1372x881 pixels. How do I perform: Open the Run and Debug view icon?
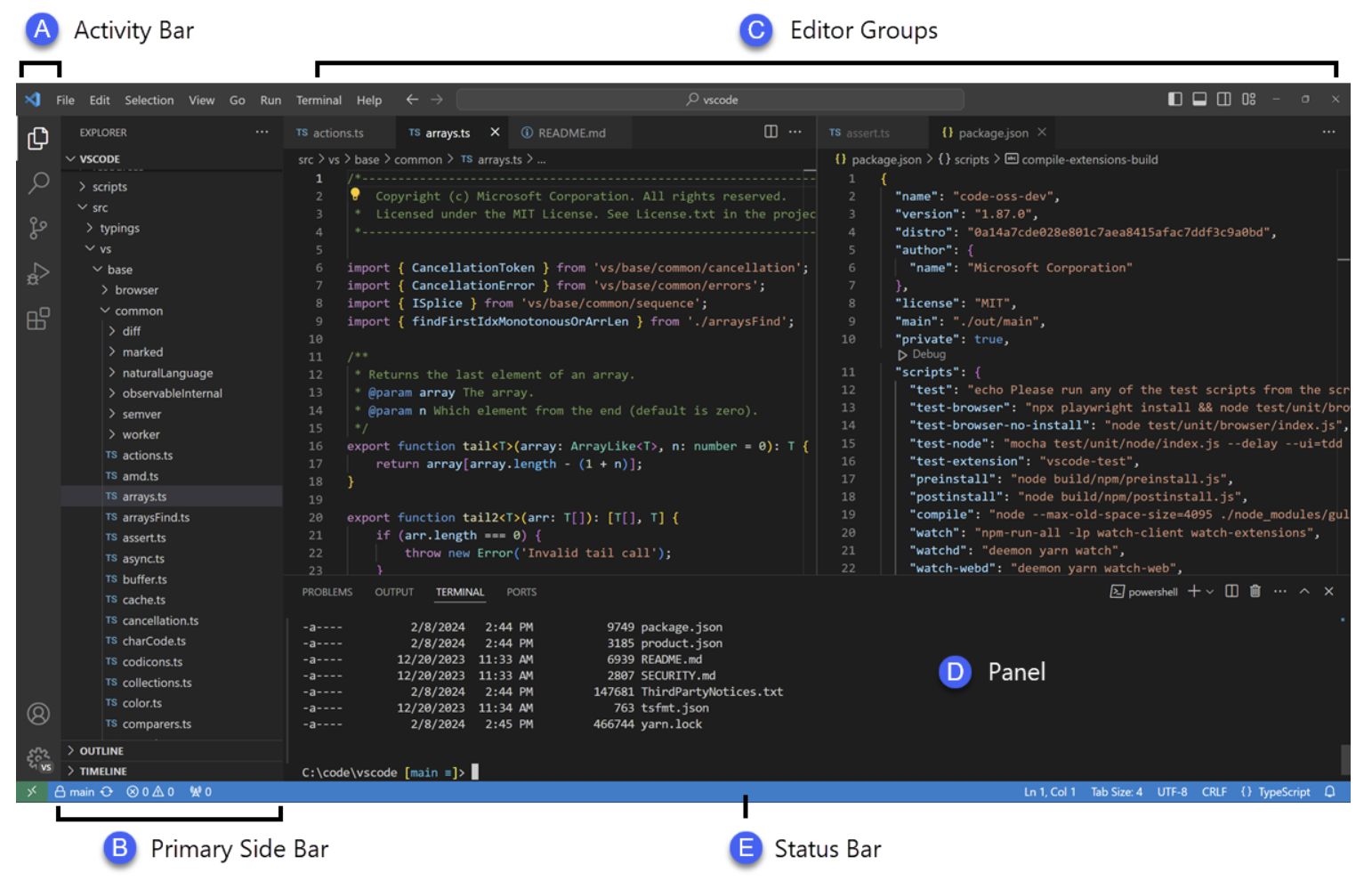37,273
